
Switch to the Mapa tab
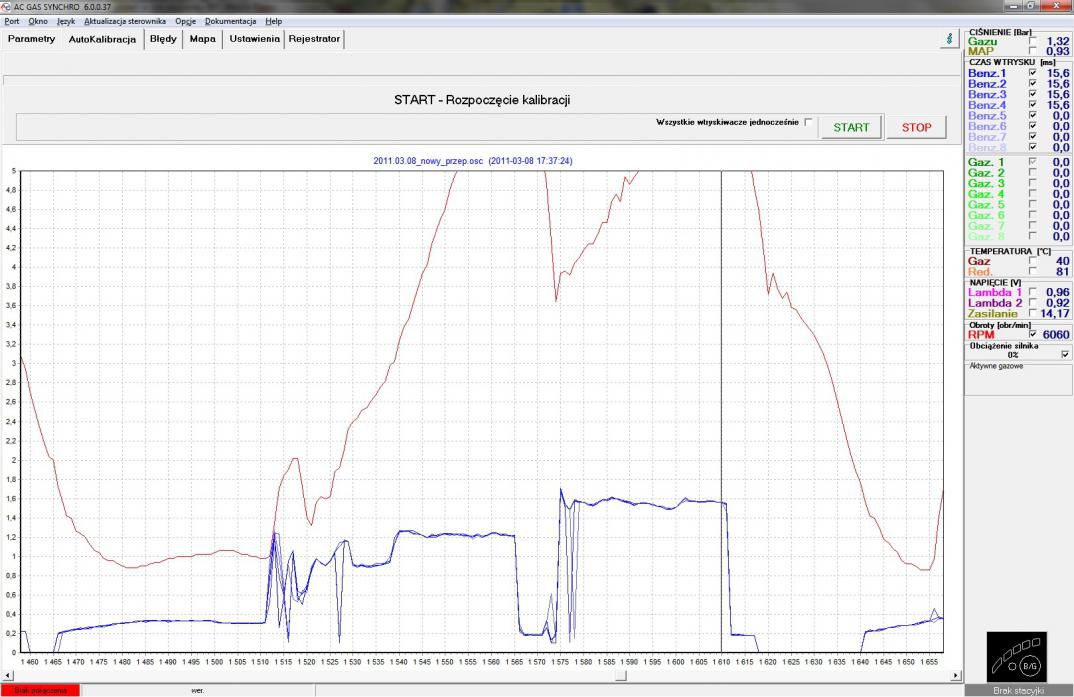pyautogui.click(x=202, y=39)
